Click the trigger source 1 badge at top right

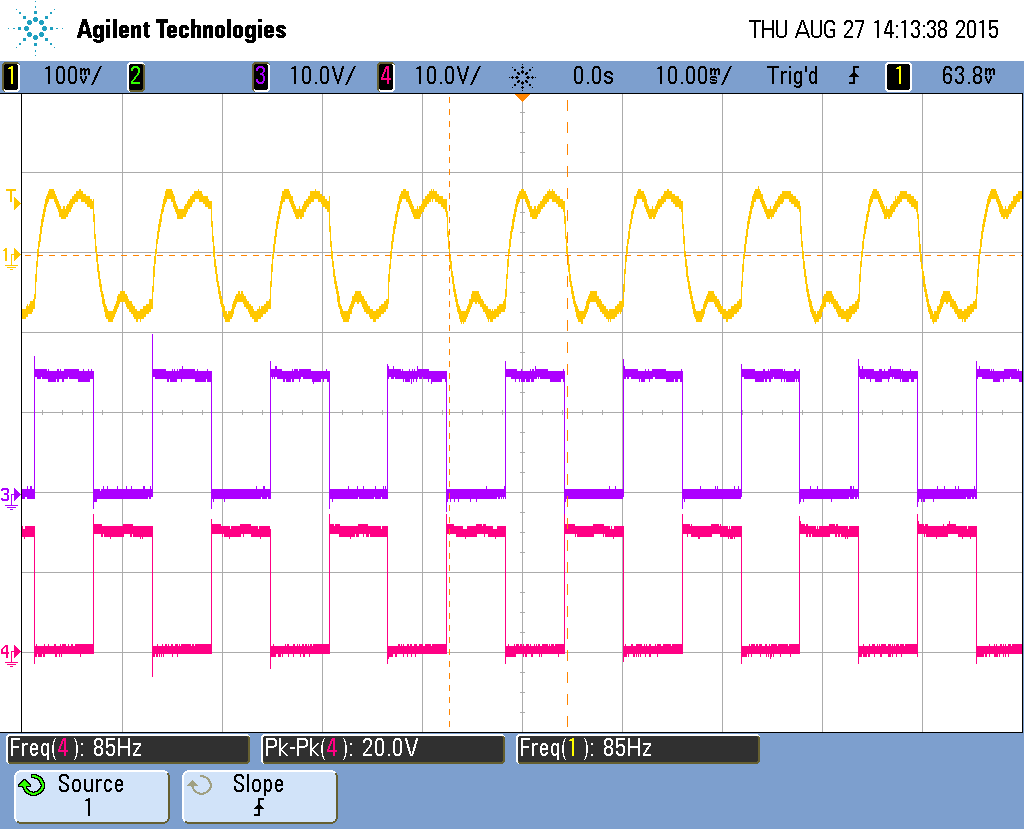pyautogui.click(x=898, y=76)
